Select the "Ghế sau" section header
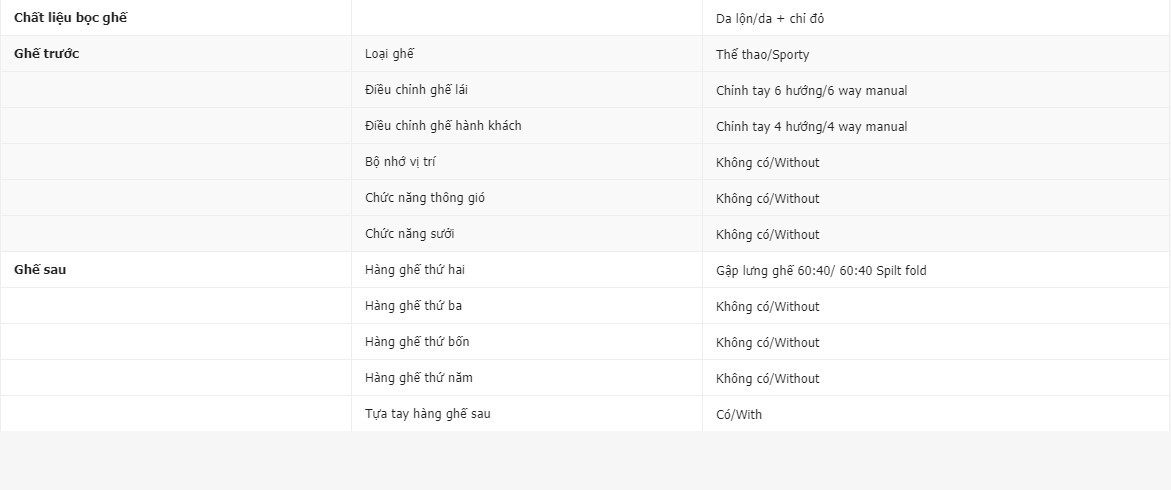The height and width of the screenshot is (490, 1171). point(40,270)
